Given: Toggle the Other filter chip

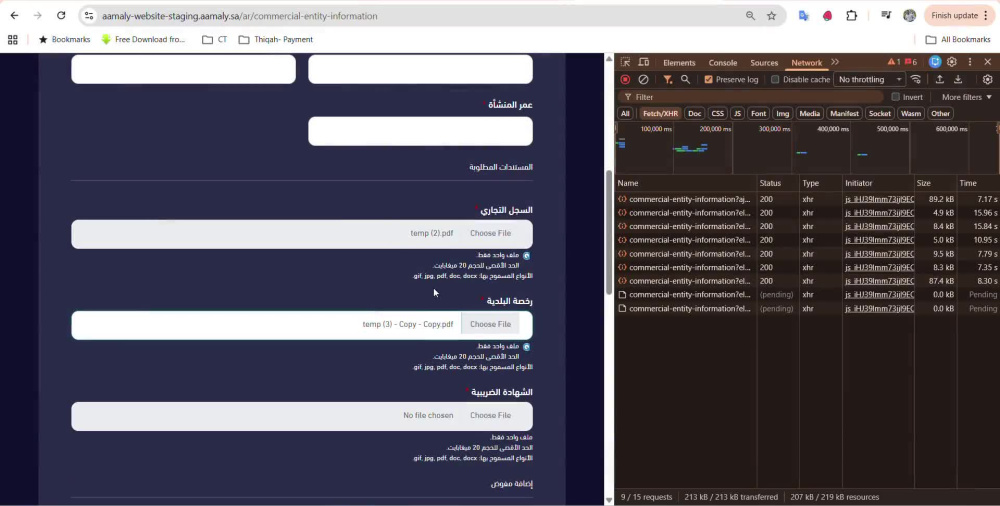Looking at the screenshot, I should 940,114.
